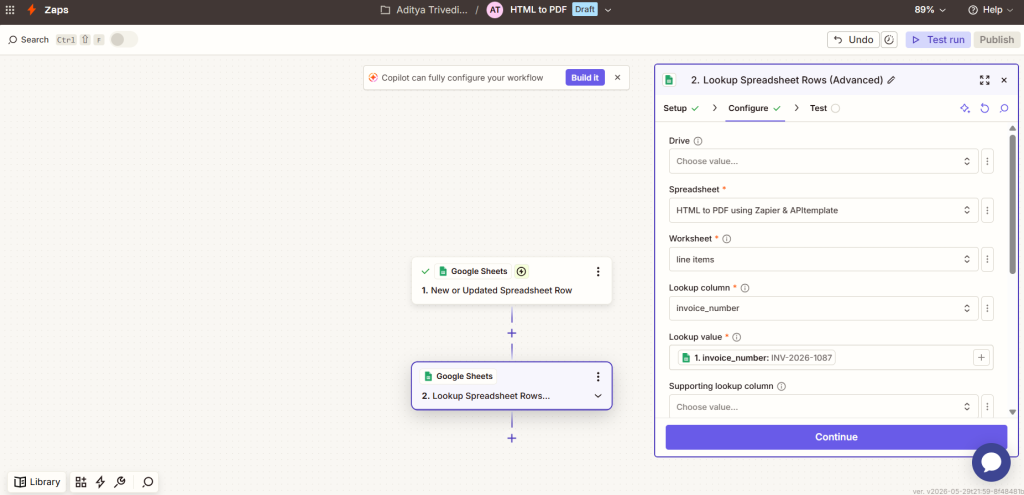This screenshot has height=495, width=1024.
Task: Dismiss the Copilot banner
Action: click(617, 77)
